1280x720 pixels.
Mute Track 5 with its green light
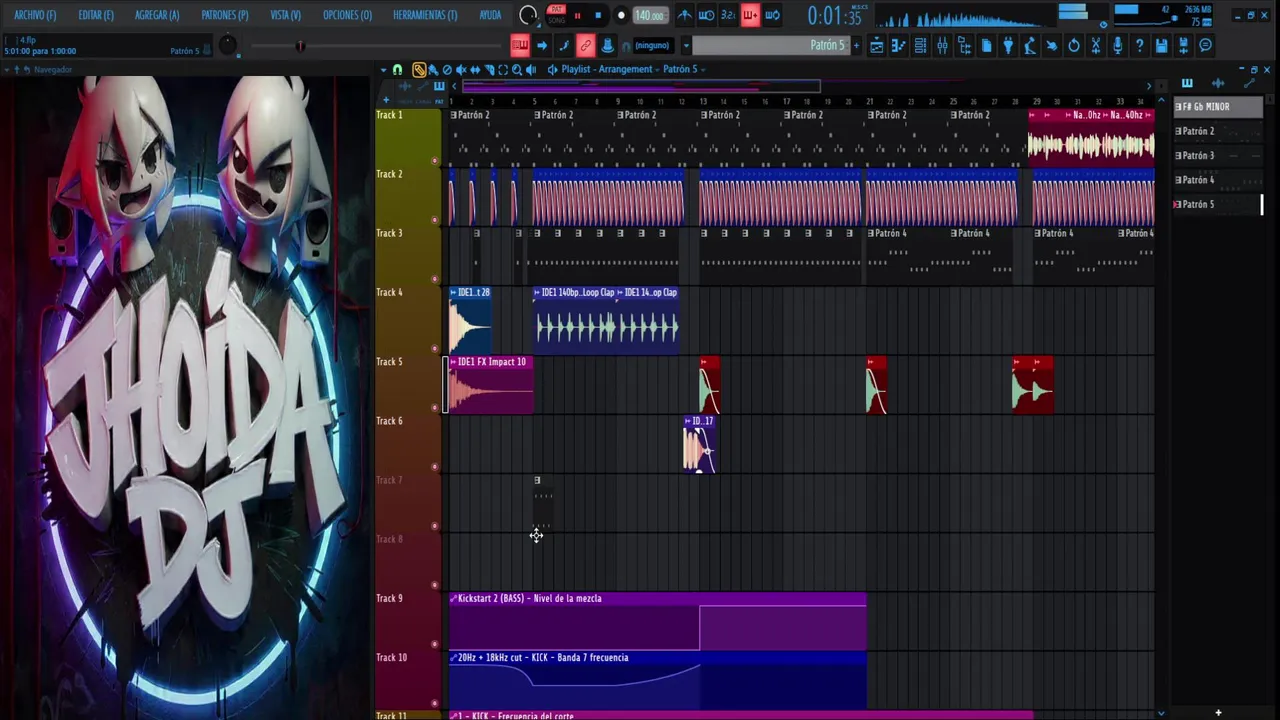434,407
